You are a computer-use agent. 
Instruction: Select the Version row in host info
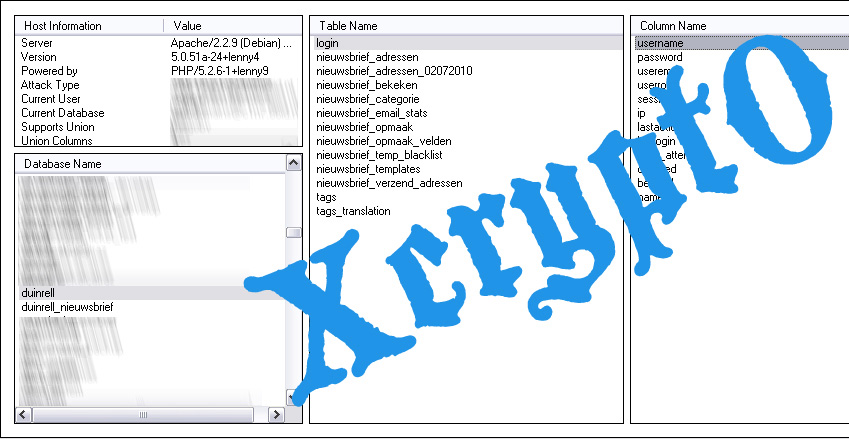click(38, 57)
